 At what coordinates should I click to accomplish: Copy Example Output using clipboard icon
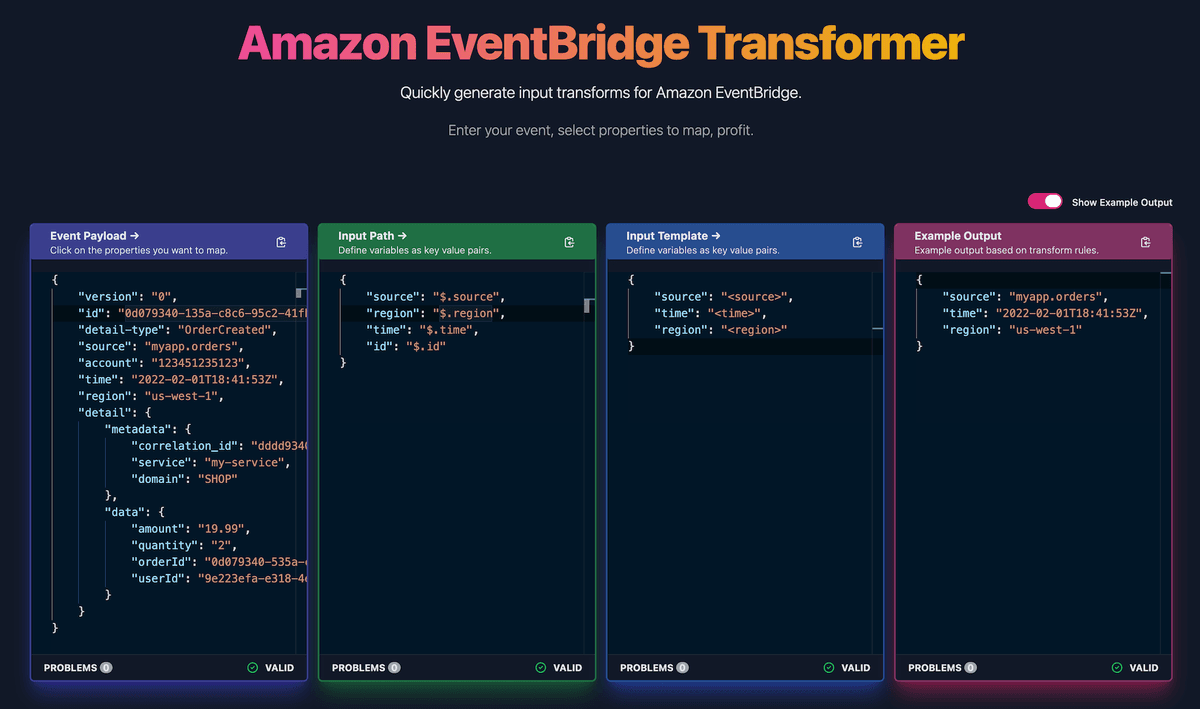pos(1146,241)
